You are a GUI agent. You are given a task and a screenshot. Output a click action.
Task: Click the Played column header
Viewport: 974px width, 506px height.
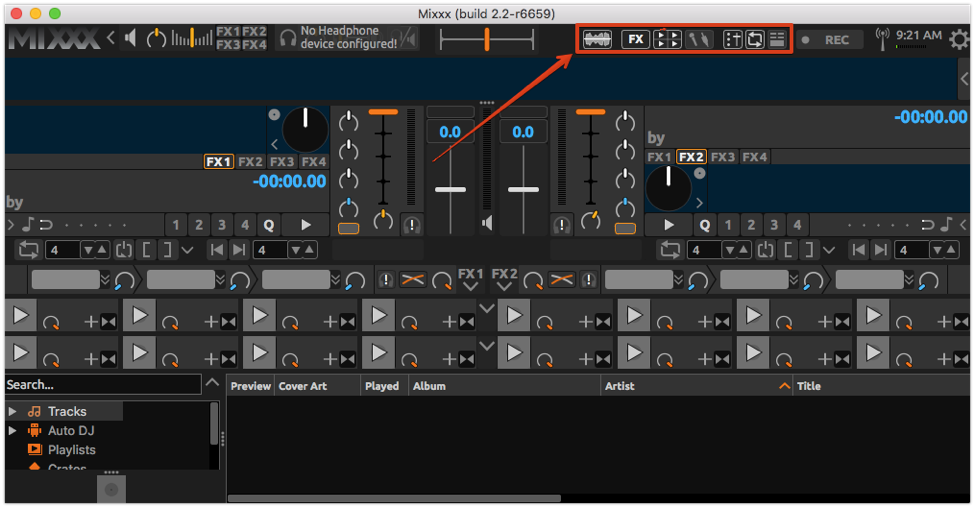(x=384, y=386)
